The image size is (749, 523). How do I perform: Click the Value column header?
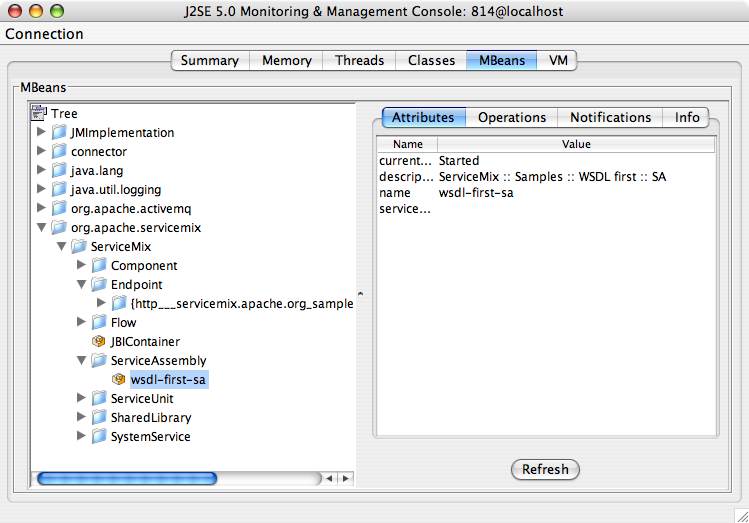pyautogui.click(x=576, y=144)
